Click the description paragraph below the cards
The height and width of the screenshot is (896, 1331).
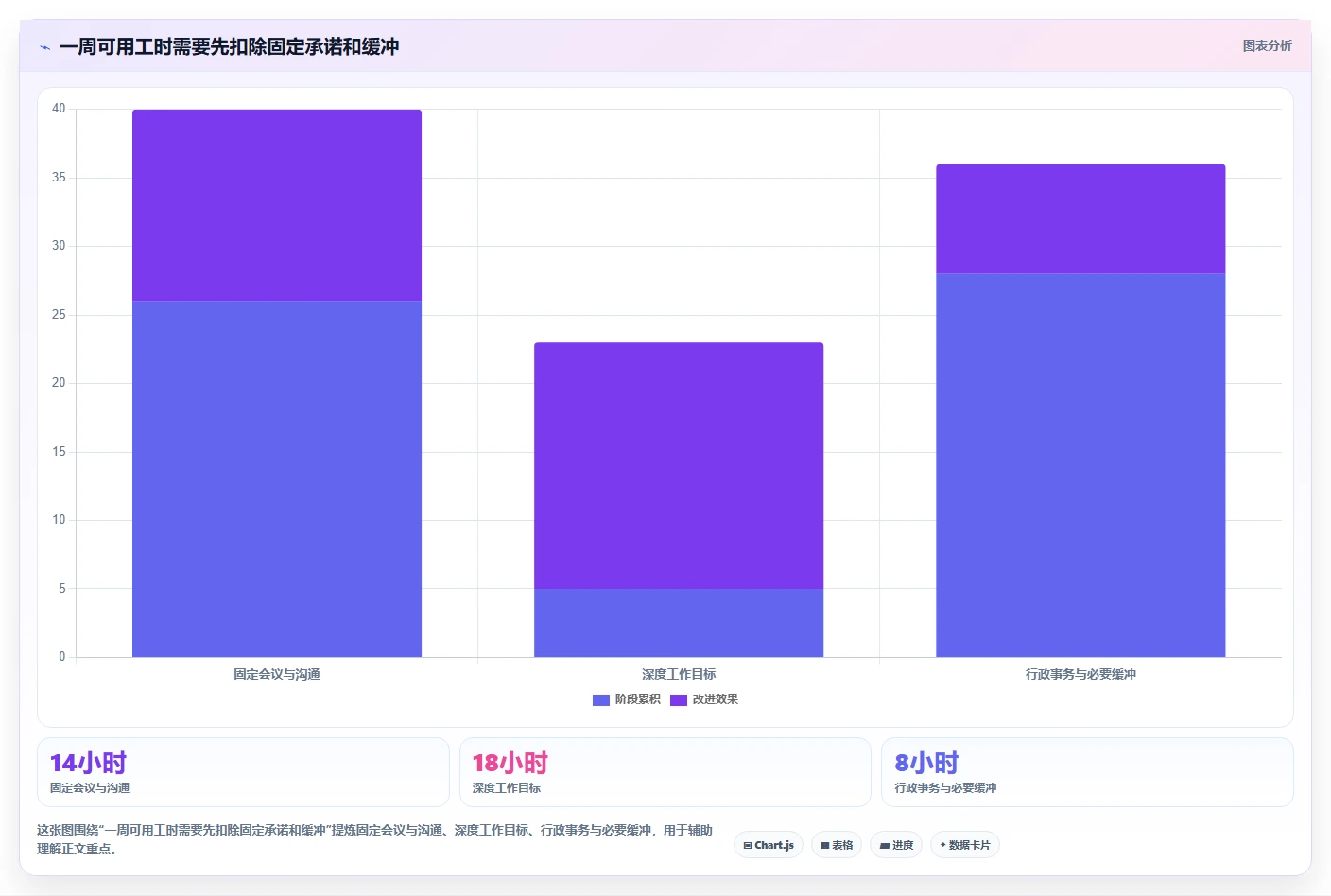(x=375, y=839)
